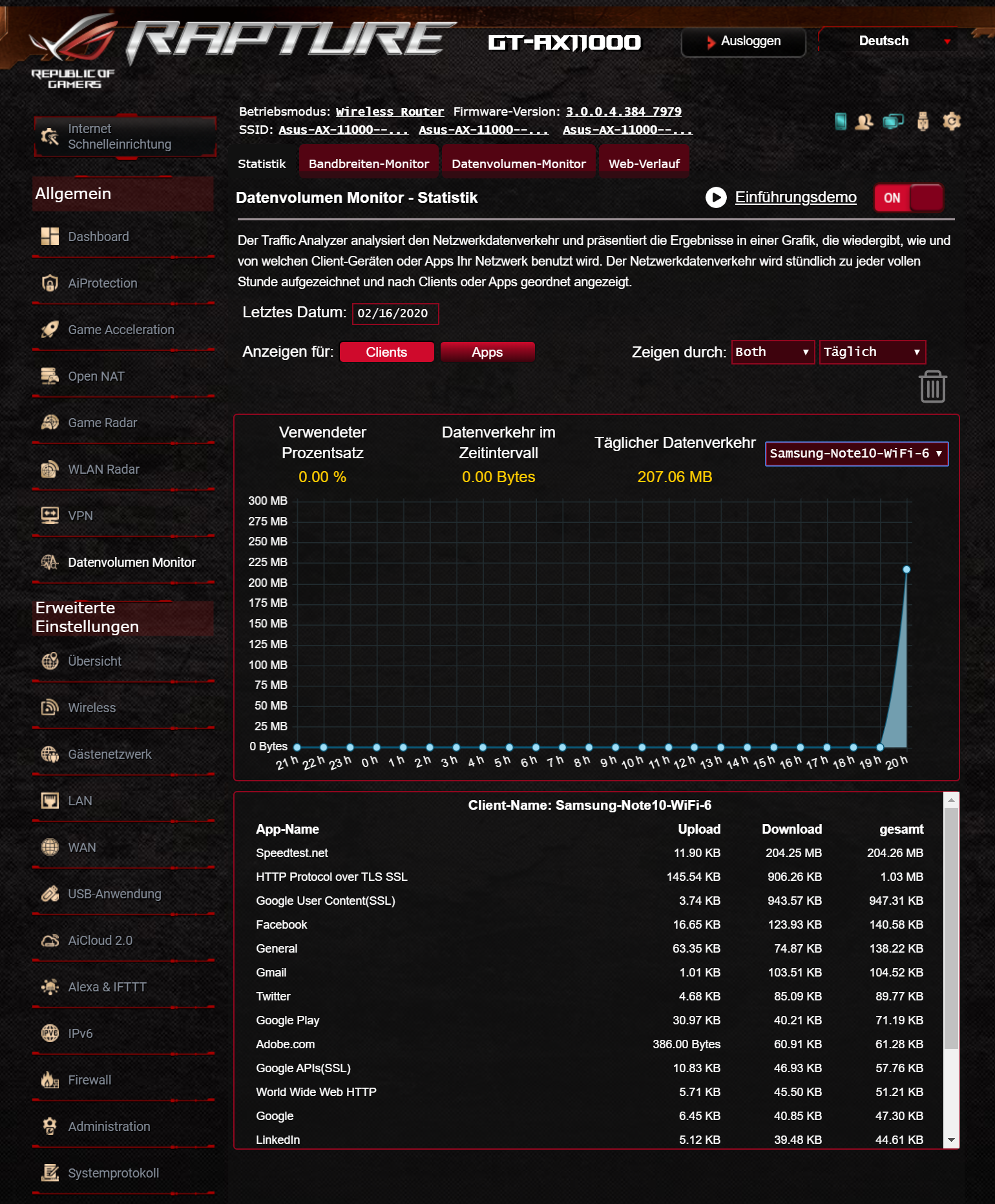Show statistics for Clients

pos(386,352)
